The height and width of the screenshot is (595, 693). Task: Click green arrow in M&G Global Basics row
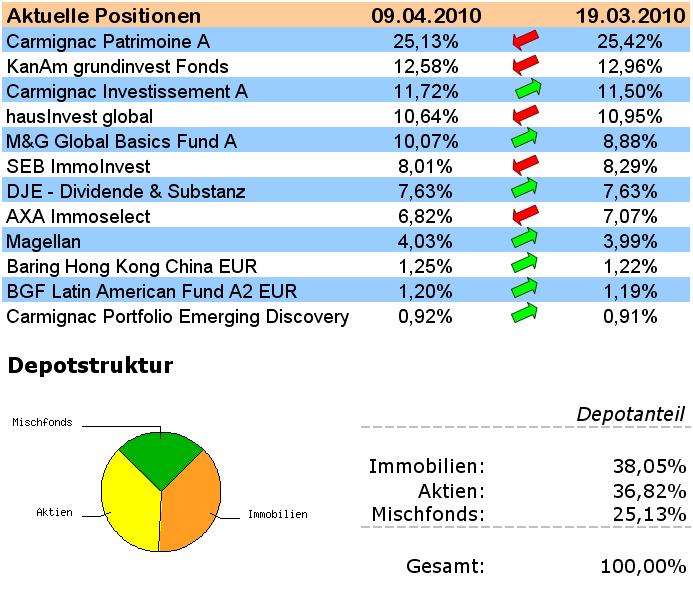(x=525, y=141)
